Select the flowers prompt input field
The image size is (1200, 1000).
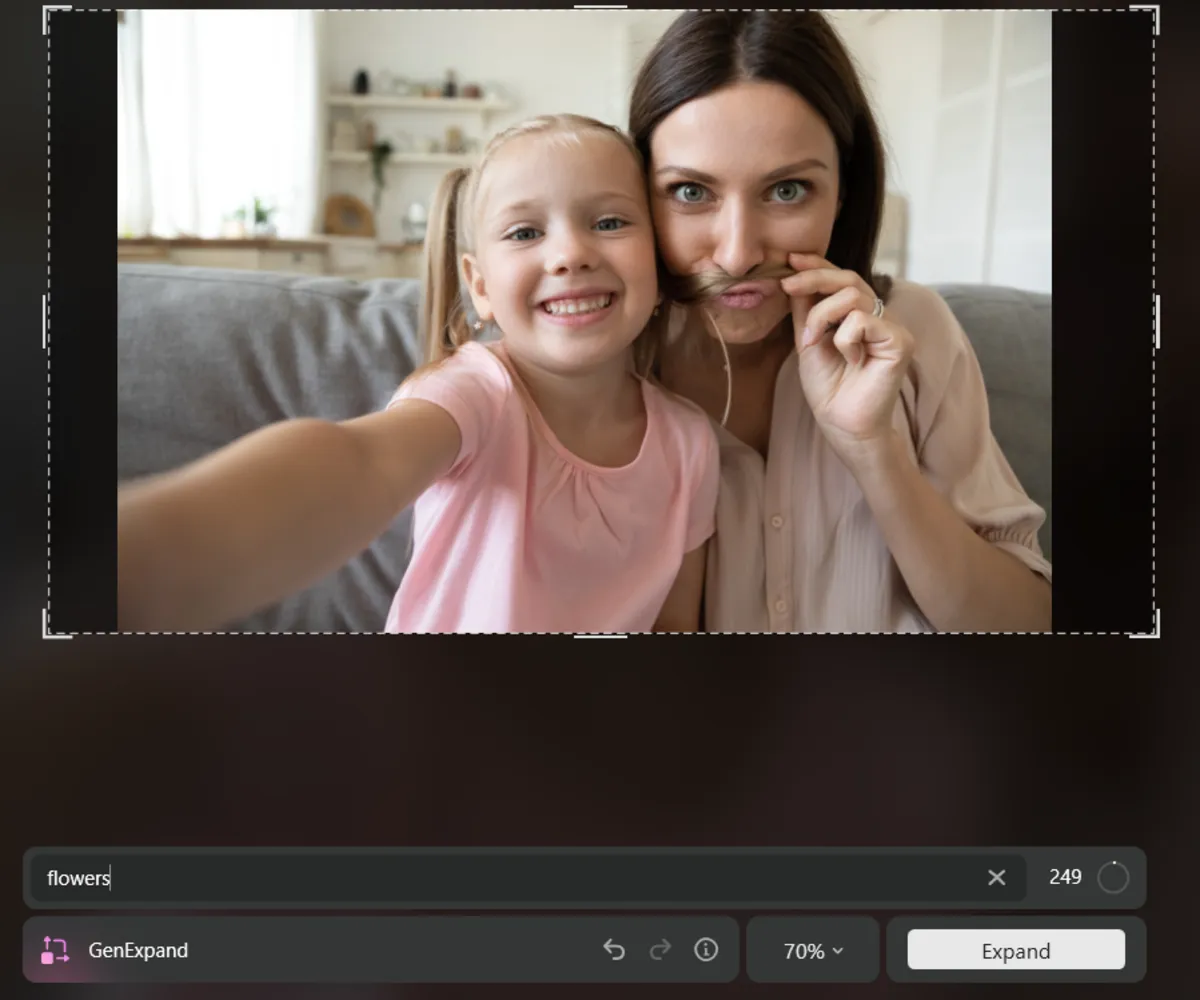tap(400, 877)
